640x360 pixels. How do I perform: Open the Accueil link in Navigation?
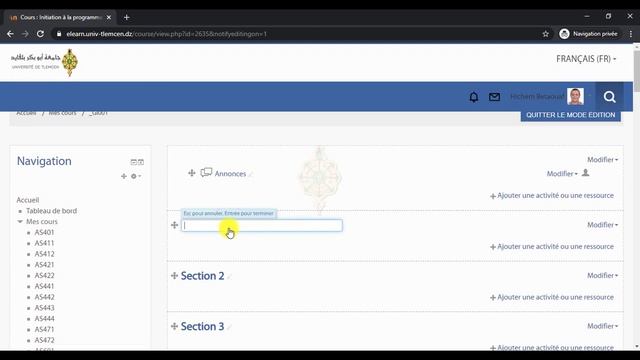click(x=28, y=200)
